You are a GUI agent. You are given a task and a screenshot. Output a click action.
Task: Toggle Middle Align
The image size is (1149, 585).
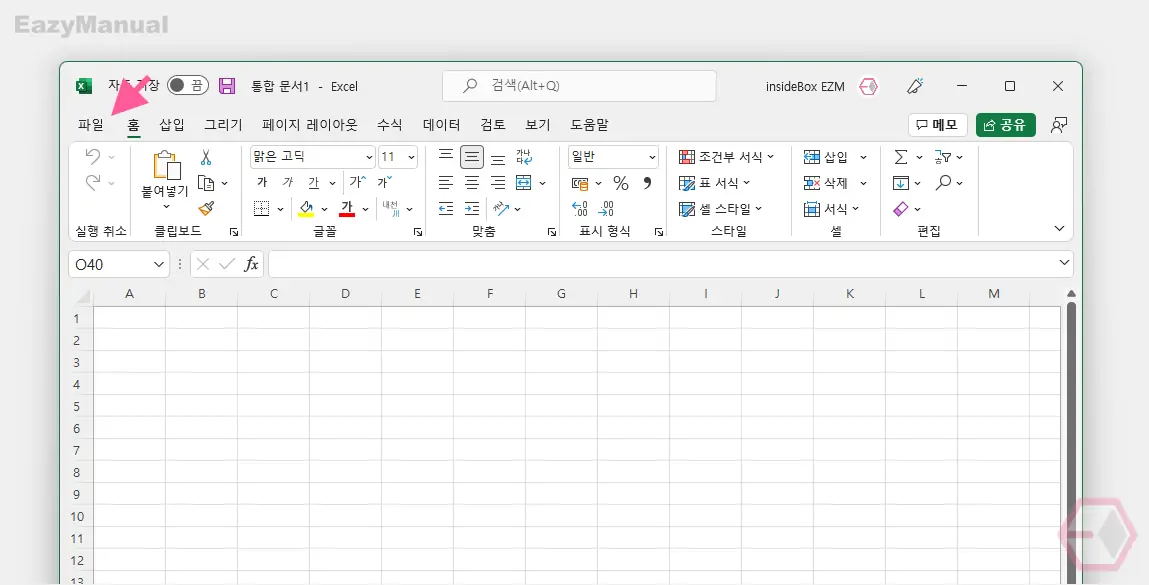tap(472, 157)
